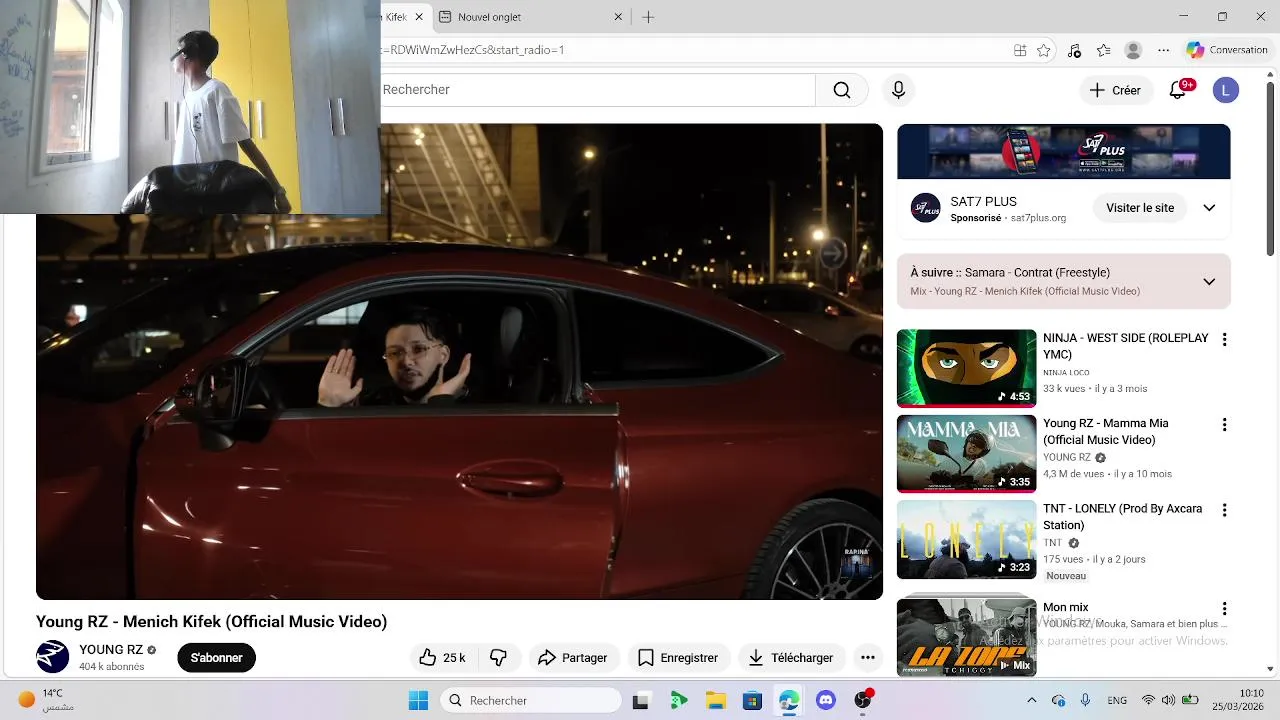Open the Edge browser profile icon
Screen dimensions: 1280x720
pyautogui.click(x=1133, y=50)
